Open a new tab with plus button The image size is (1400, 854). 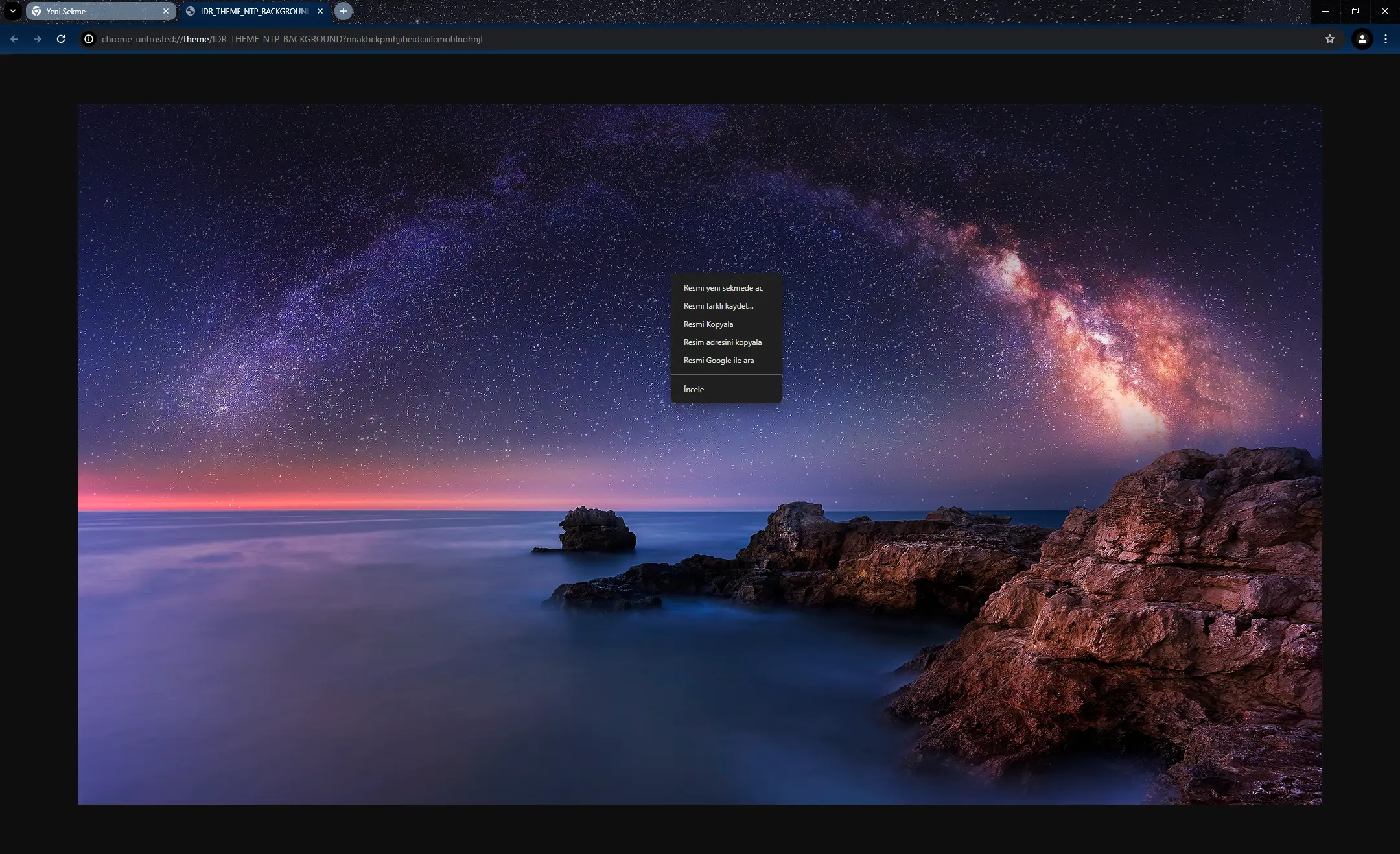click(x=344, y=11)
